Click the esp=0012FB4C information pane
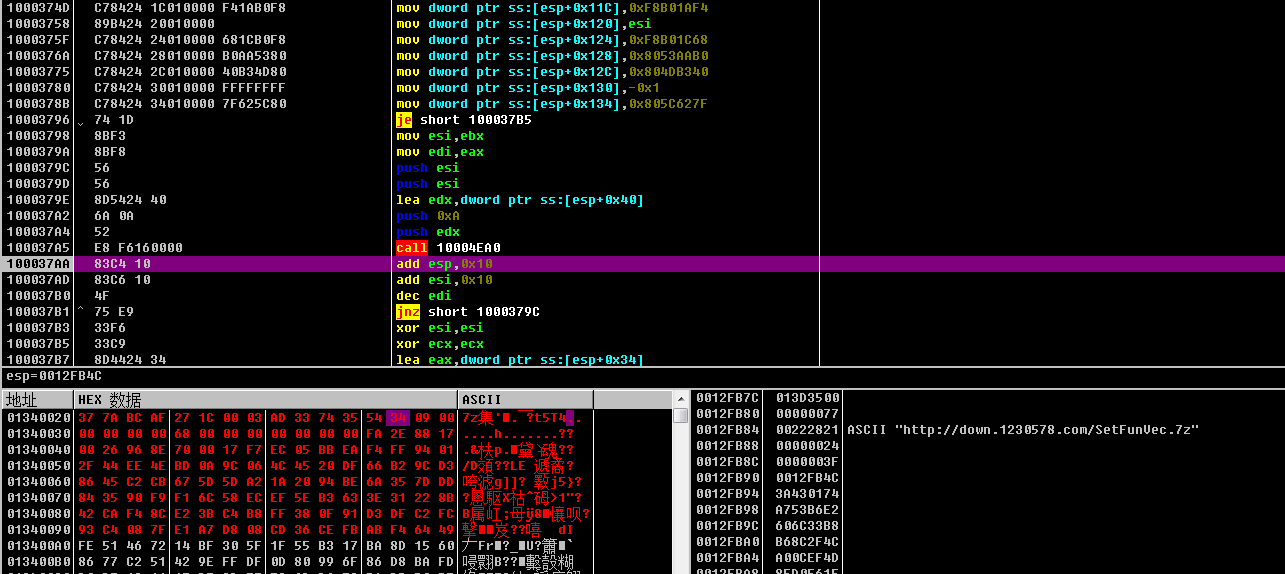Image resolution: width=1285 pixels, height=574 pixels. [x=642, y=376]
